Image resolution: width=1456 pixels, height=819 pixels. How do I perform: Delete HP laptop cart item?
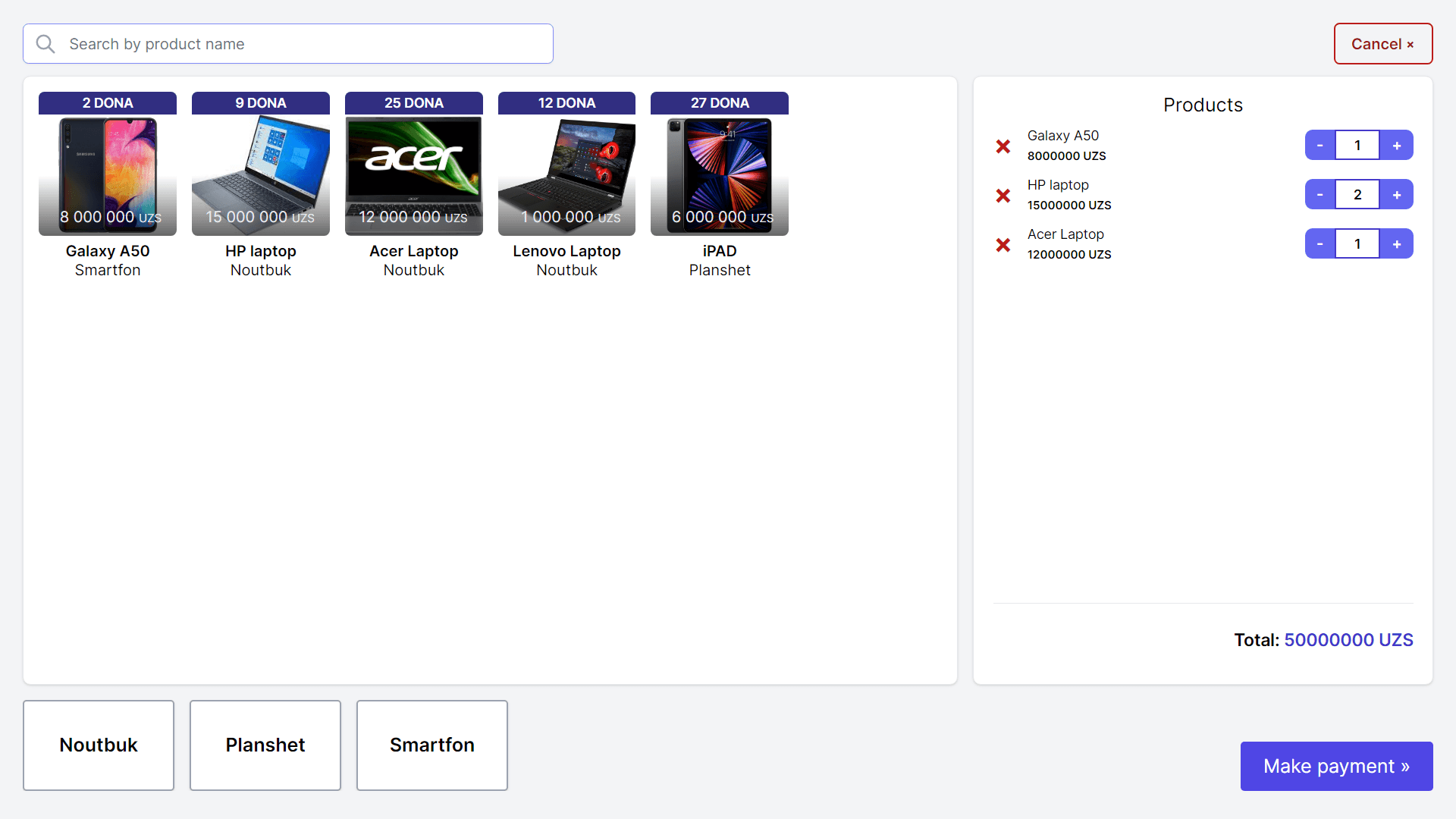(x=1003, y=196)
